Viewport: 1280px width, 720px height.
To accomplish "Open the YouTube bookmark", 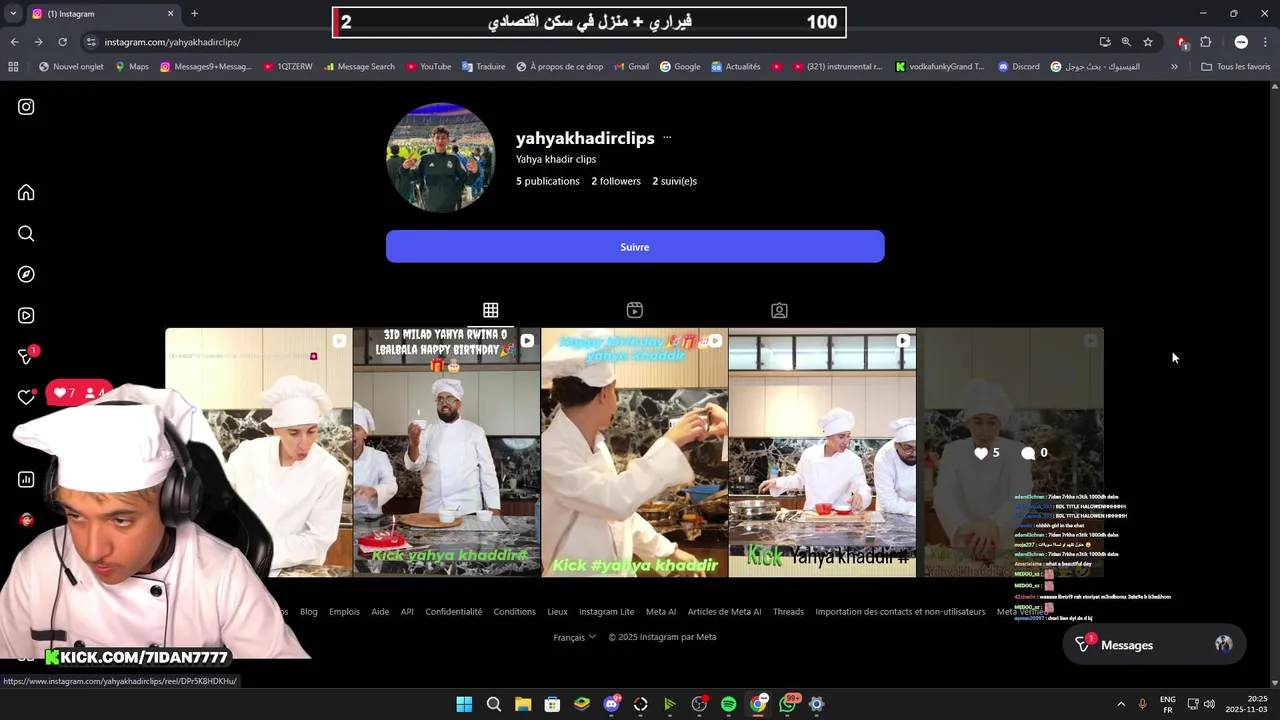I will pyautogui.click(x=429, y=67).
